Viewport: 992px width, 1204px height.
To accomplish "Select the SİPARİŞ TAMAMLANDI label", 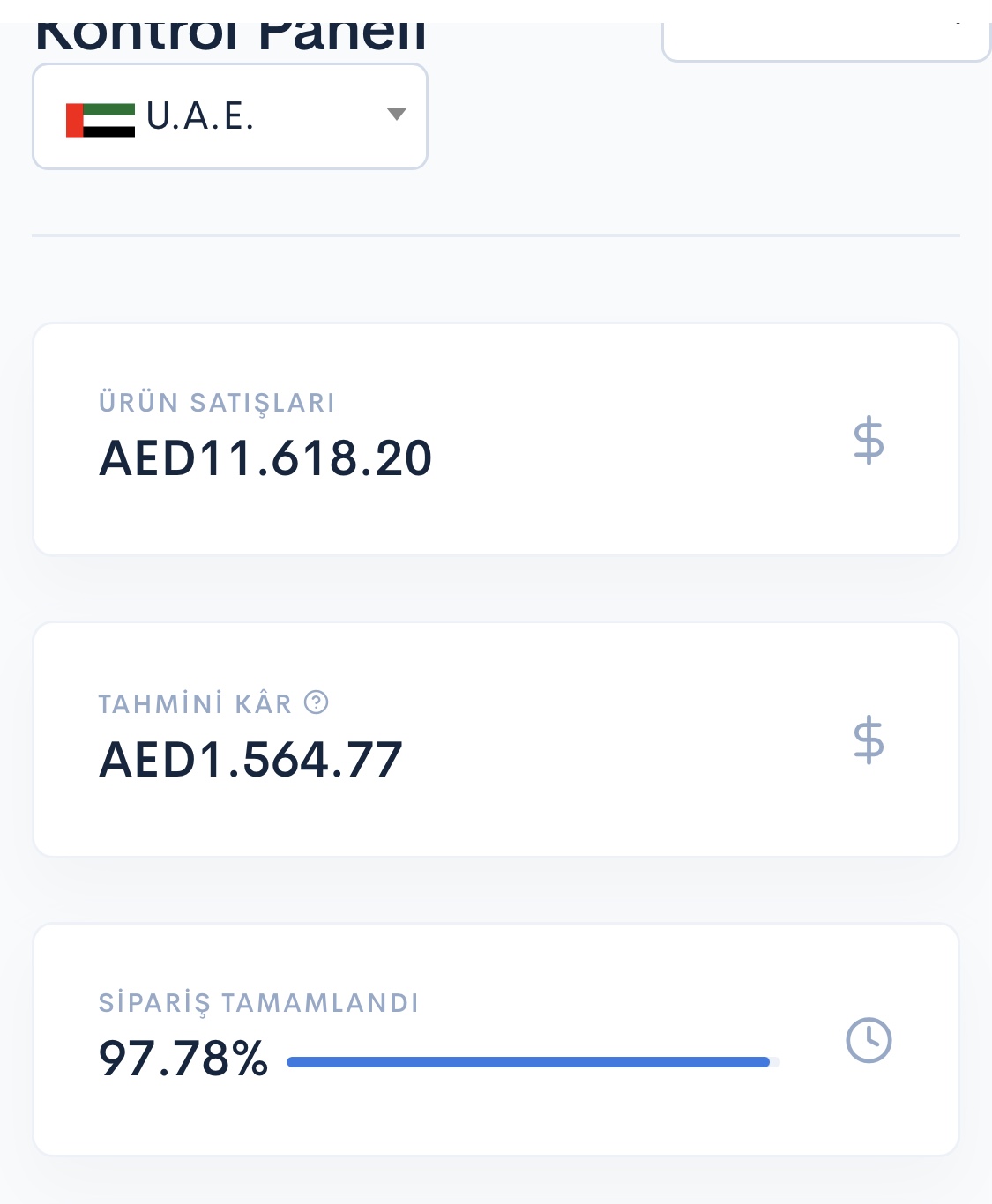I will 258,1003.
